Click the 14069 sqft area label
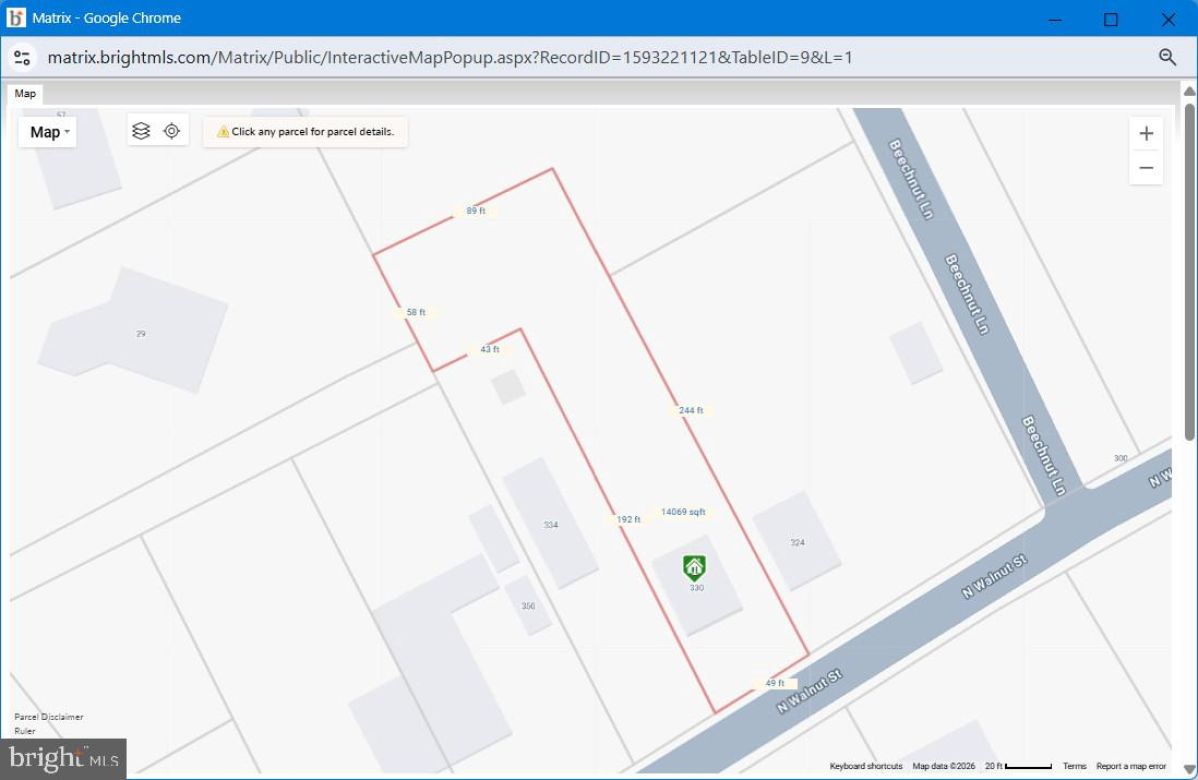1198x780 pixels. click(x=683, y=512)
